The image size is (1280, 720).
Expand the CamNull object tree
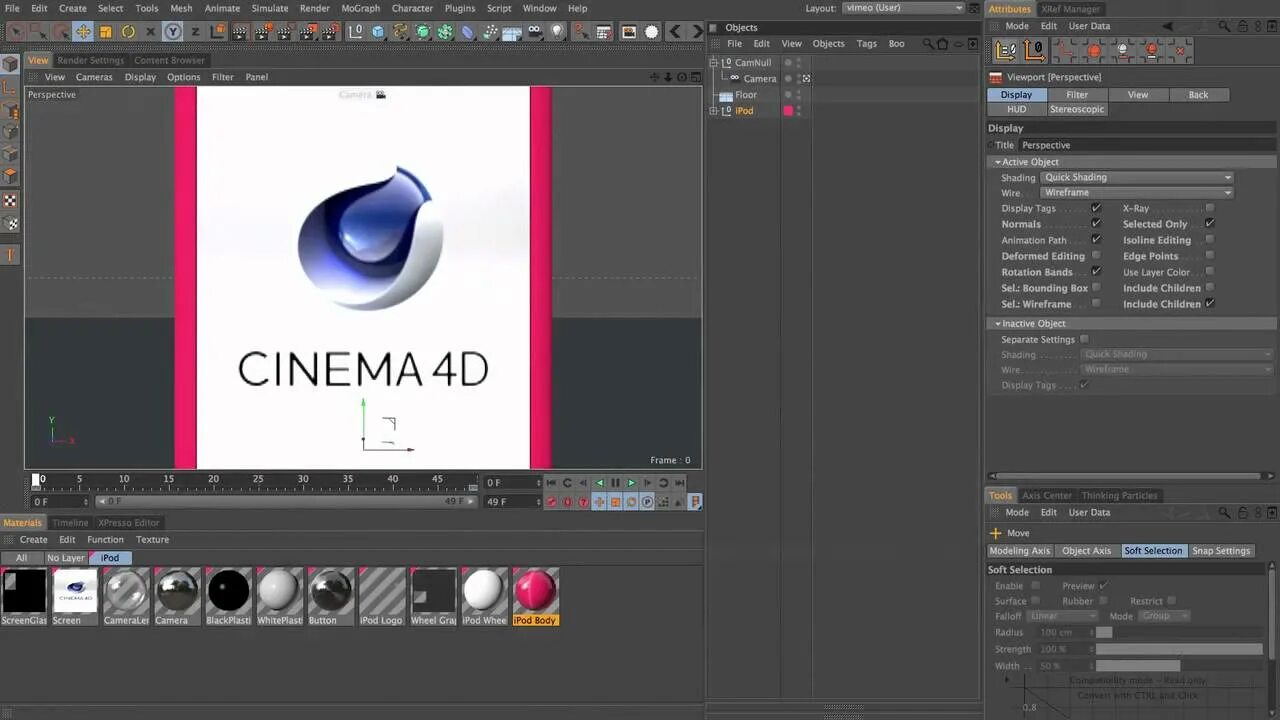(x=714, y=62)
